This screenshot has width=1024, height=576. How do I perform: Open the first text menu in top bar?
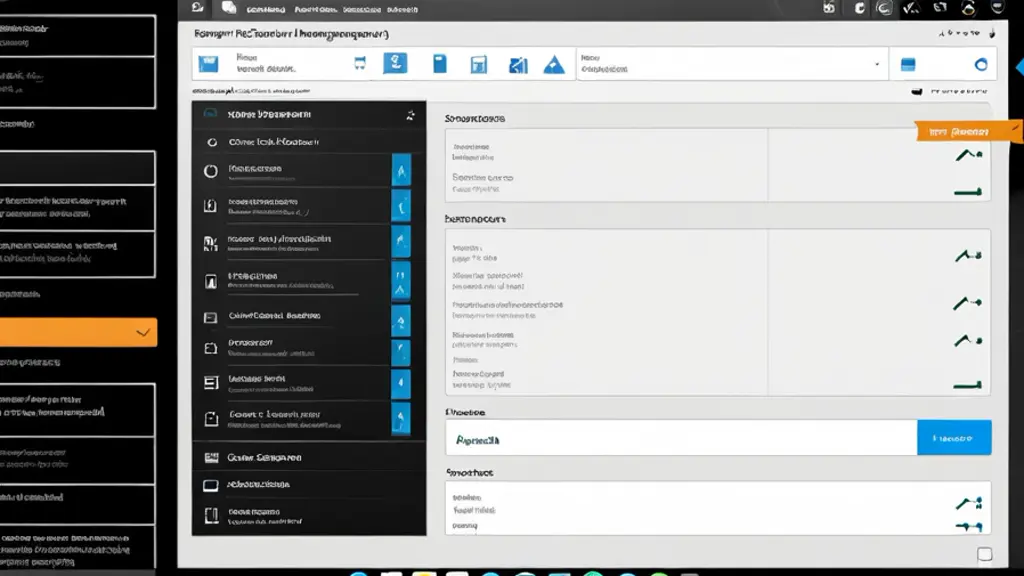tap(266, 10)
